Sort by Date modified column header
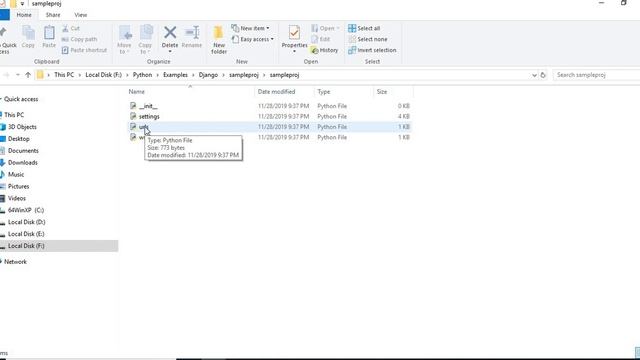This screenshot has width=640, height=360. tap(276, 92)
